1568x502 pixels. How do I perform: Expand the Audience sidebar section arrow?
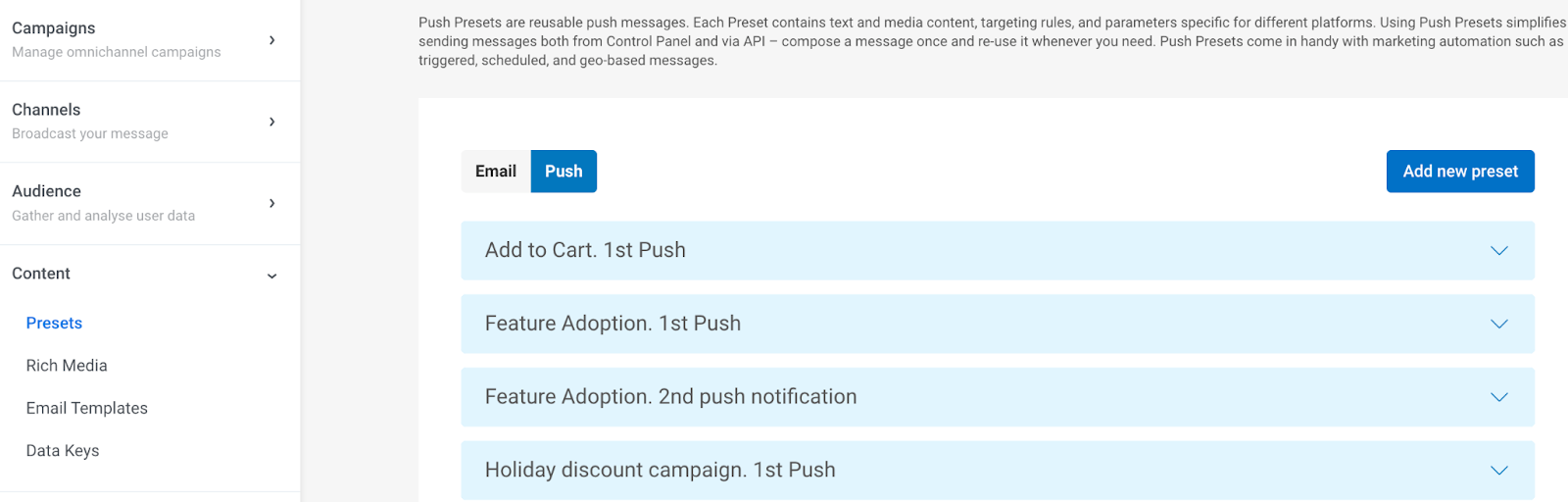pos(271,203)
